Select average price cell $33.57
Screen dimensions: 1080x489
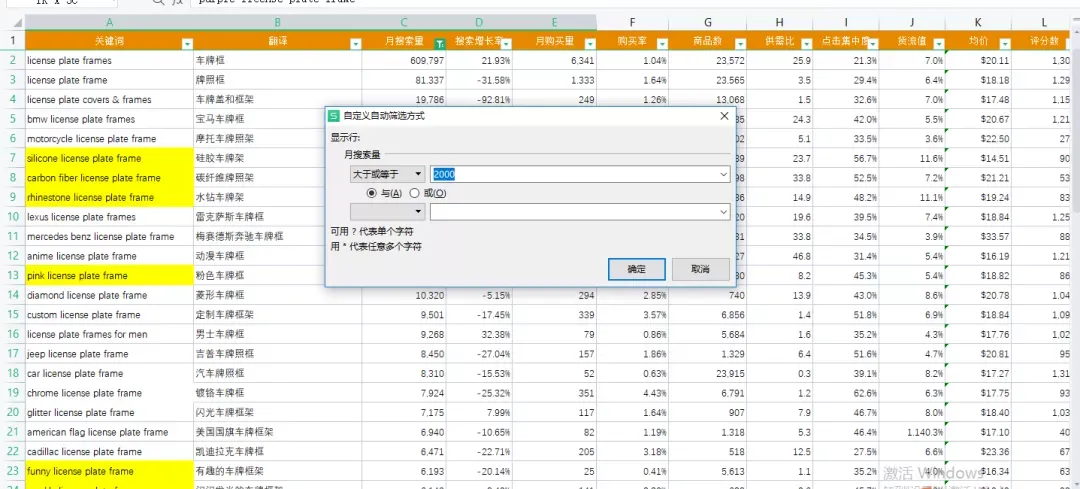click(x=978, y=236)
